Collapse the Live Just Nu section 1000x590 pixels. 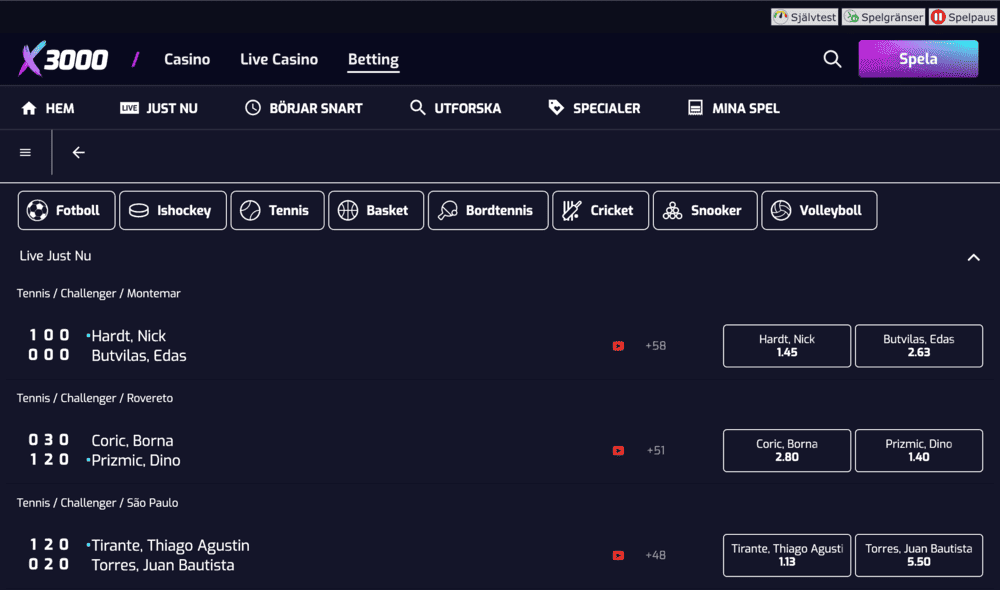point(973,257)
